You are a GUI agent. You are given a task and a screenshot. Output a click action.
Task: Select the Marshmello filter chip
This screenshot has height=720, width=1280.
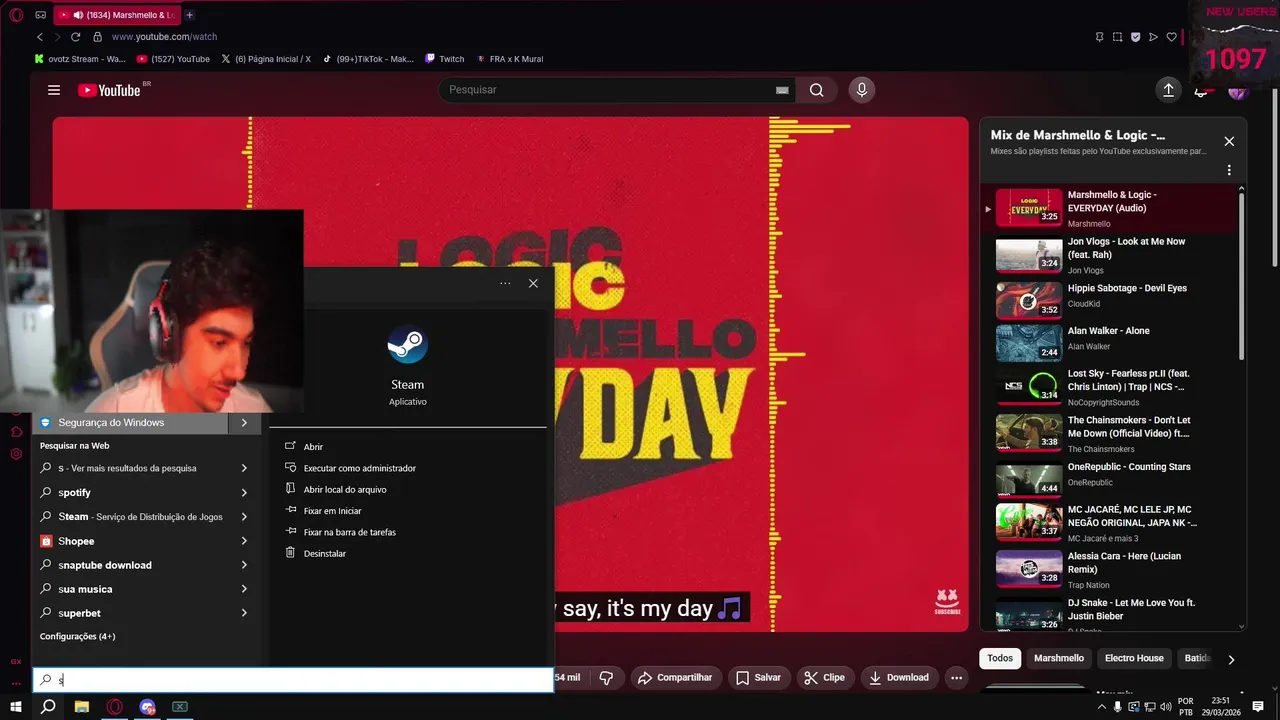(1059, 658)
